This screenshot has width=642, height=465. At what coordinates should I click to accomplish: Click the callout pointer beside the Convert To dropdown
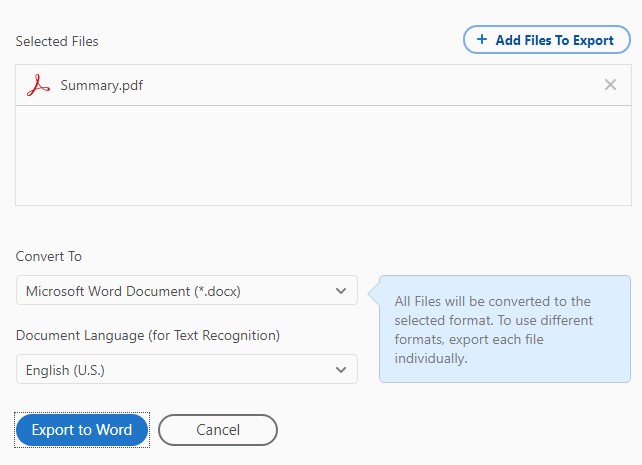point(373,293)
